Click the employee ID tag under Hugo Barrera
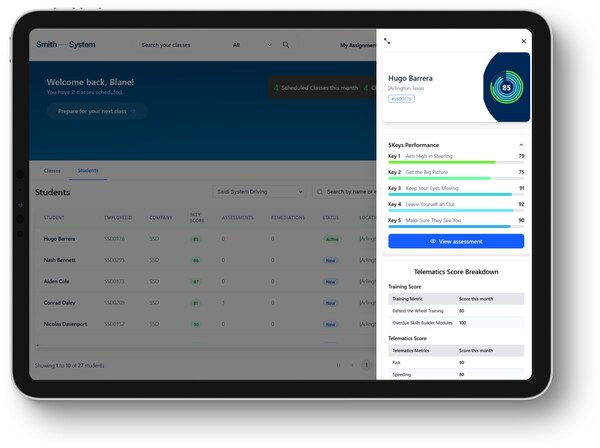The image size is (600, 448). [400, 99]
